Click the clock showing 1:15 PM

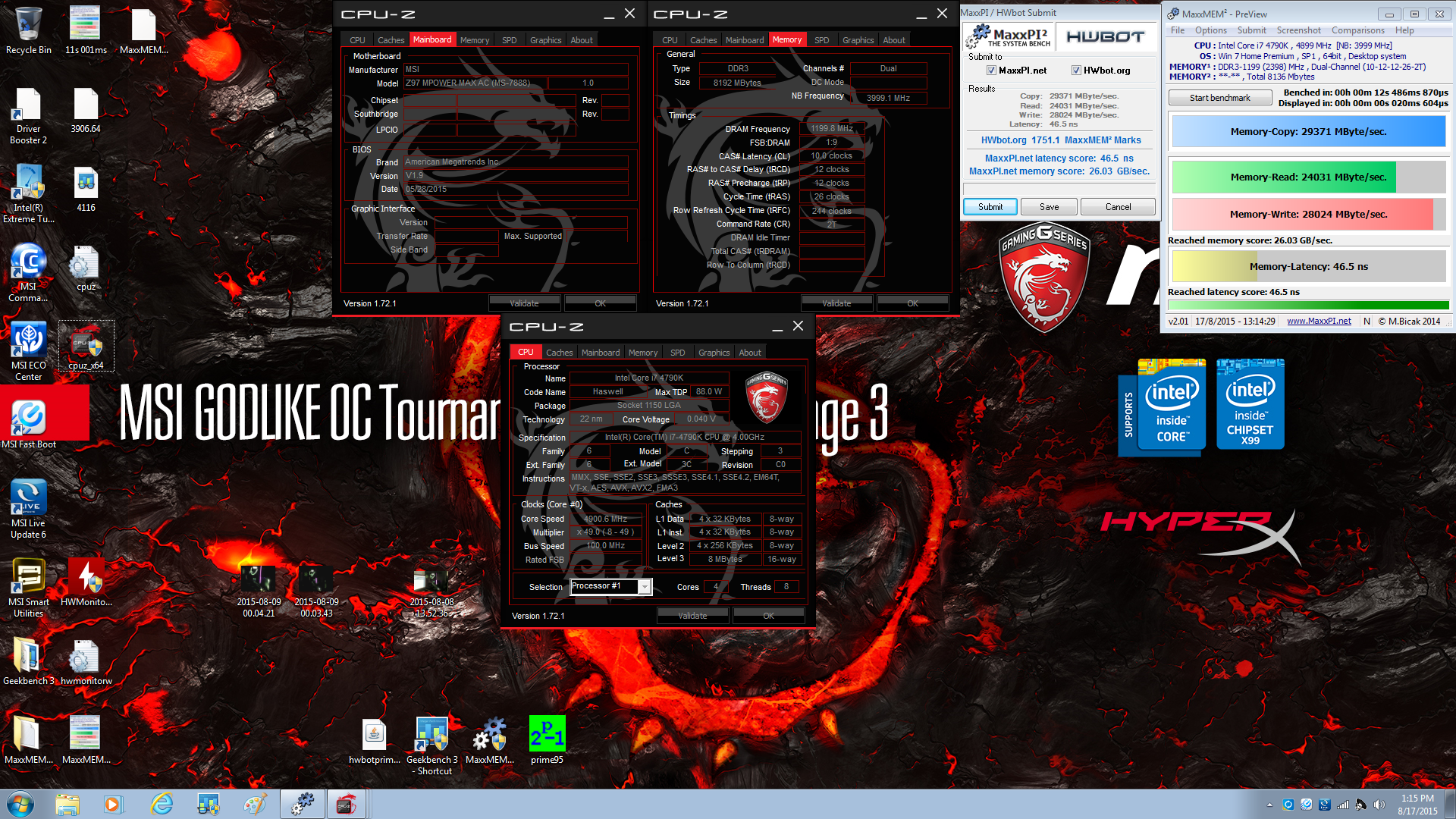(1417, 799)
